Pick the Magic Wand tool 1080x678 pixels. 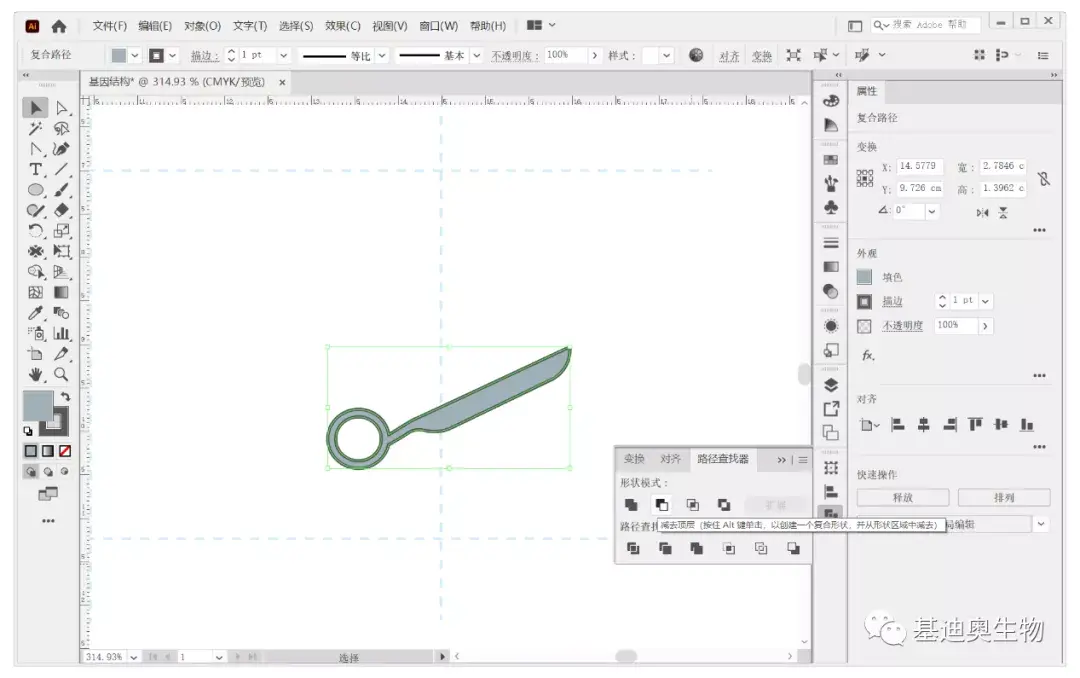coord(35,128)
